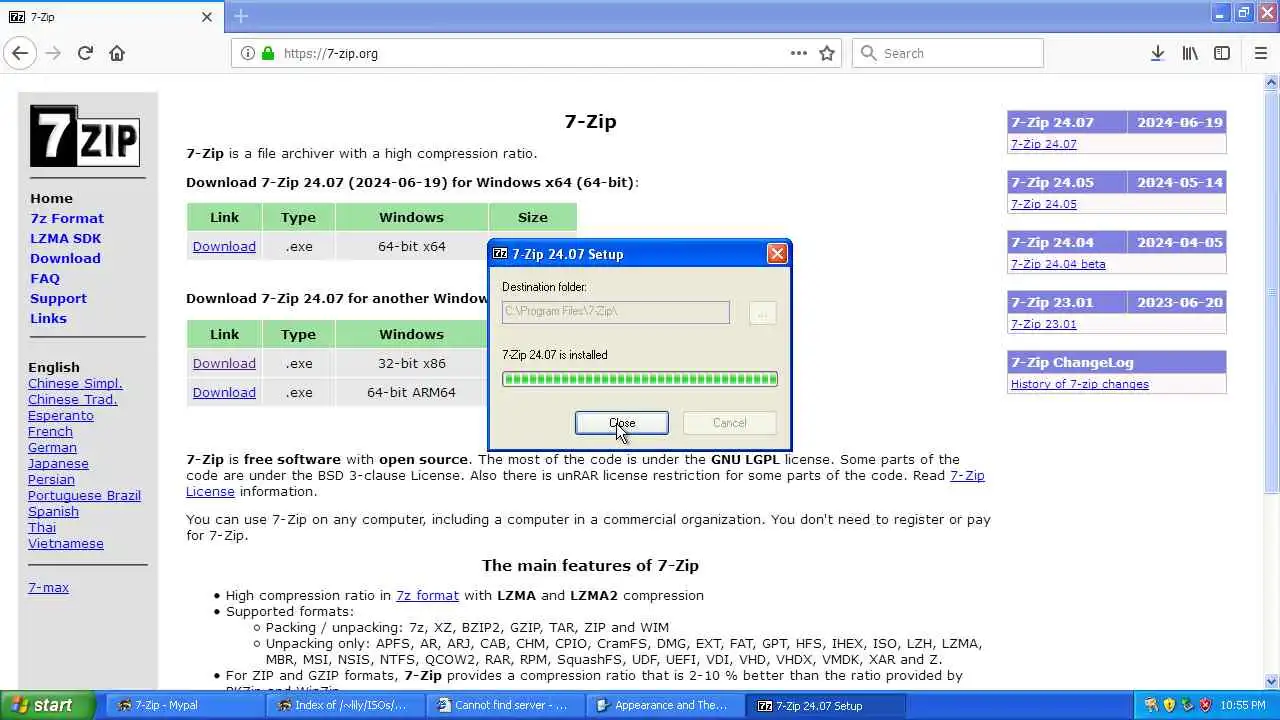1280x720 pixels.
Task: Click the Windows Start button
Action: tap(47, 705)
